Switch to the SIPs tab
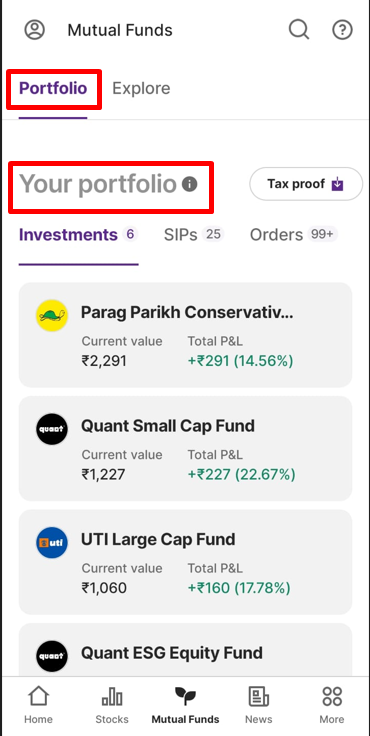Image resolution: width=370 pixels, height=736 pixels. tap(194, 234)
